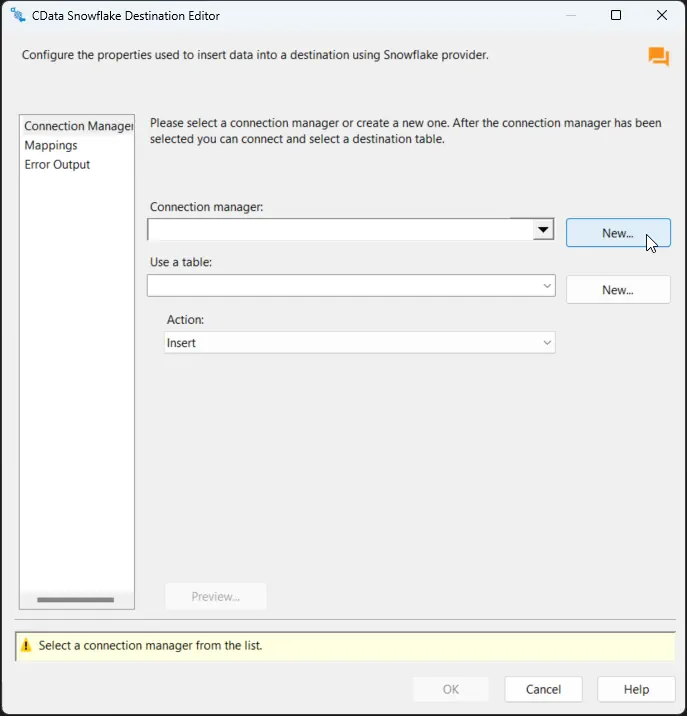The image size is (687, 716).
Task: Minimize the Destination Editor window
Action: [570, 15]
